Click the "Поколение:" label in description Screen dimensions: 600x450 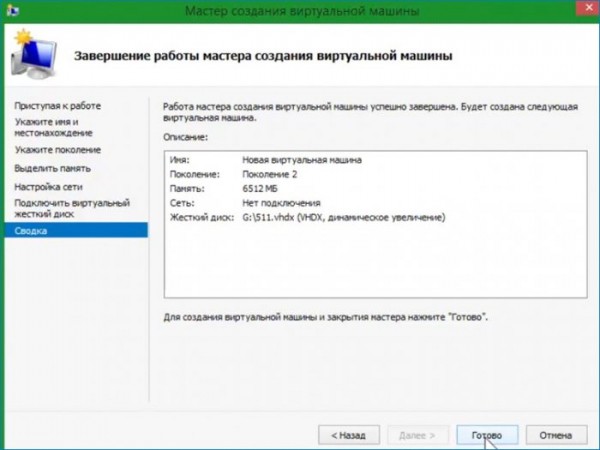(195, 174)
